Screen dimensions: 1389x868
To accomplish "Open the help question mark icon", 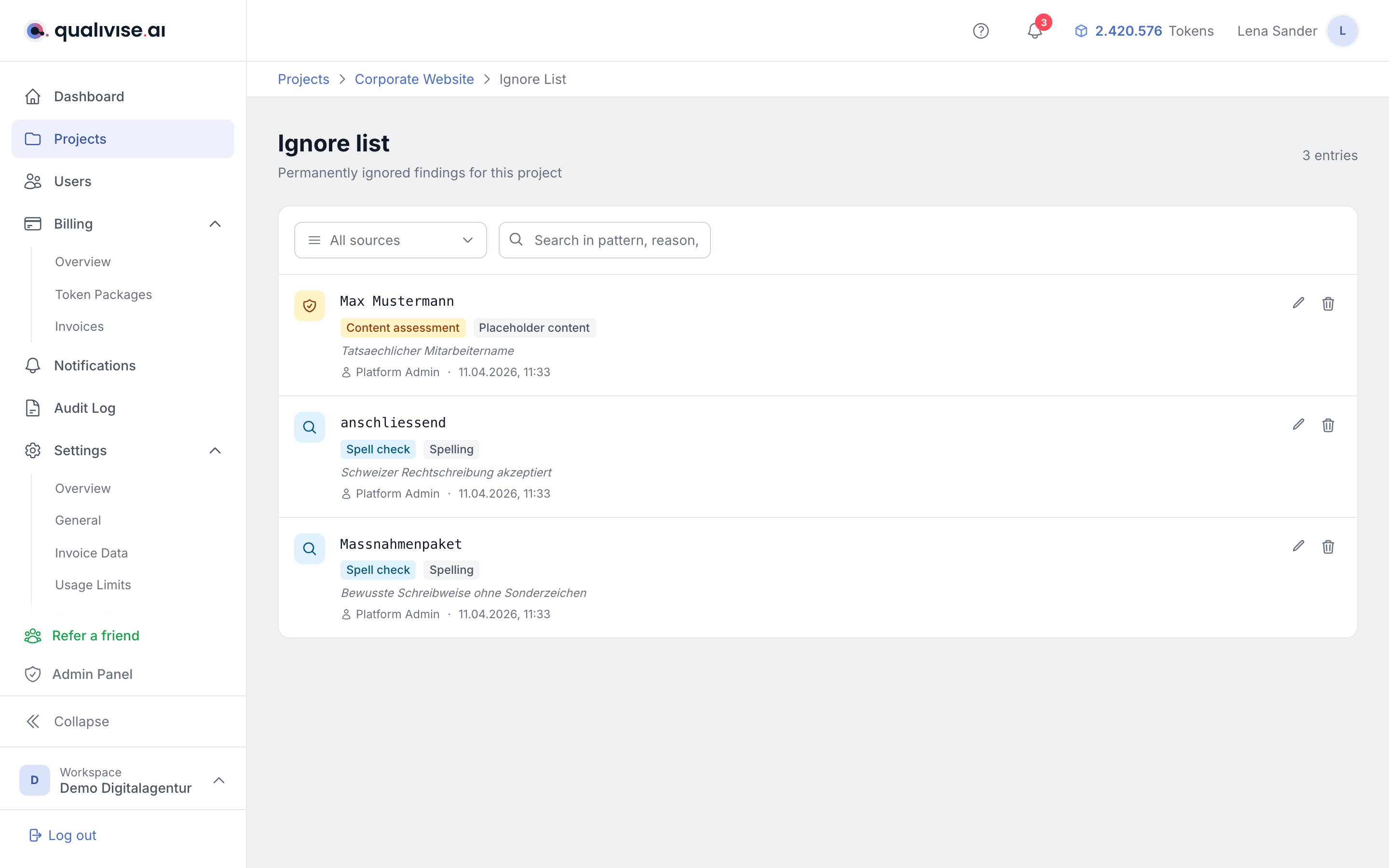I will point(980,31).
